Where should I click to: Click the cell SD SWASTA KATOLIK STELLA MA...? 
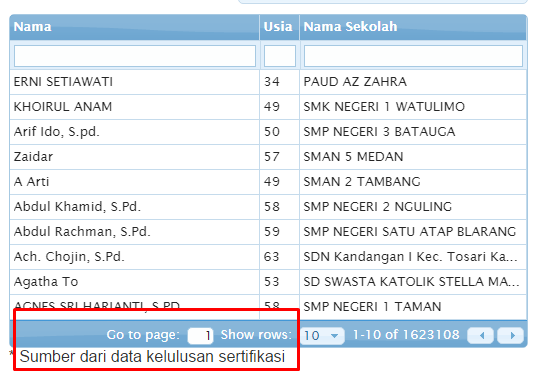[413, 282]
